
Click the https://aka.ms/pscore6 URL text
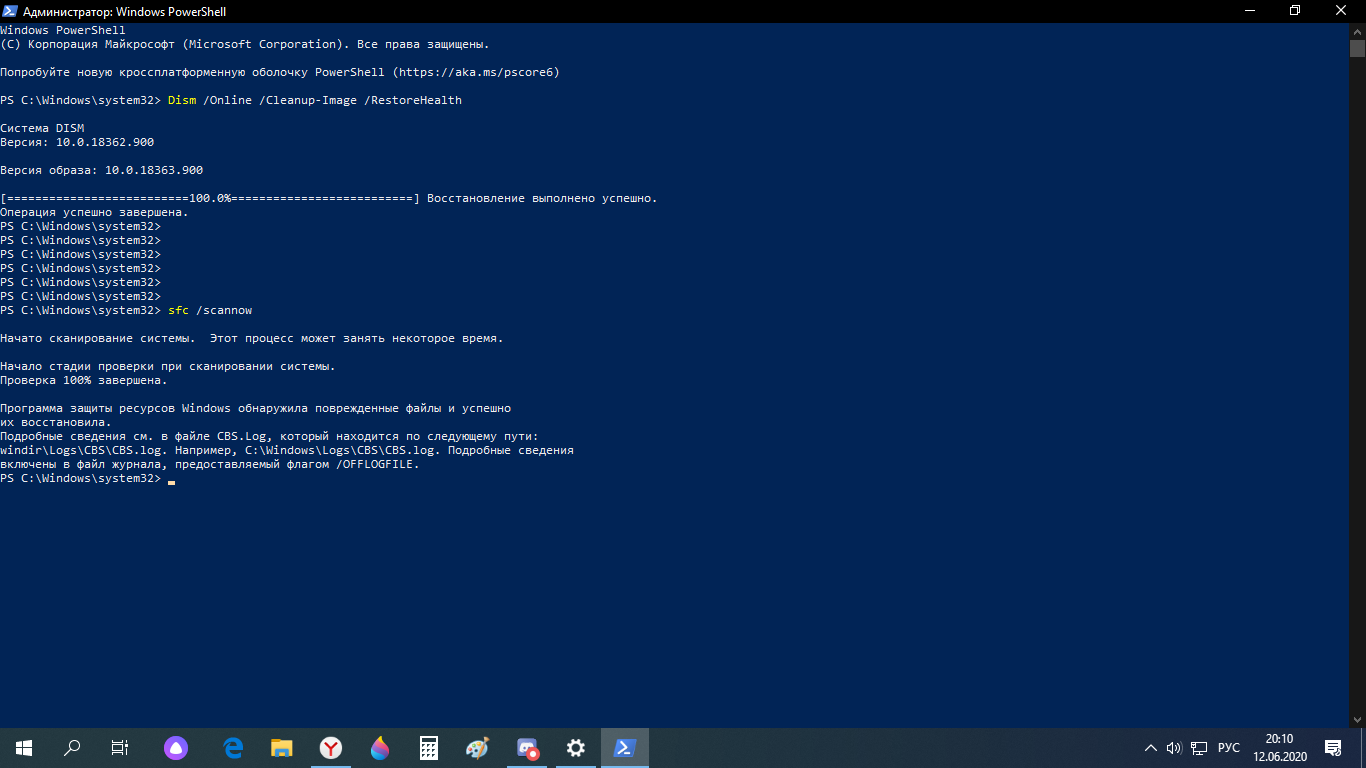coord(476,73)
